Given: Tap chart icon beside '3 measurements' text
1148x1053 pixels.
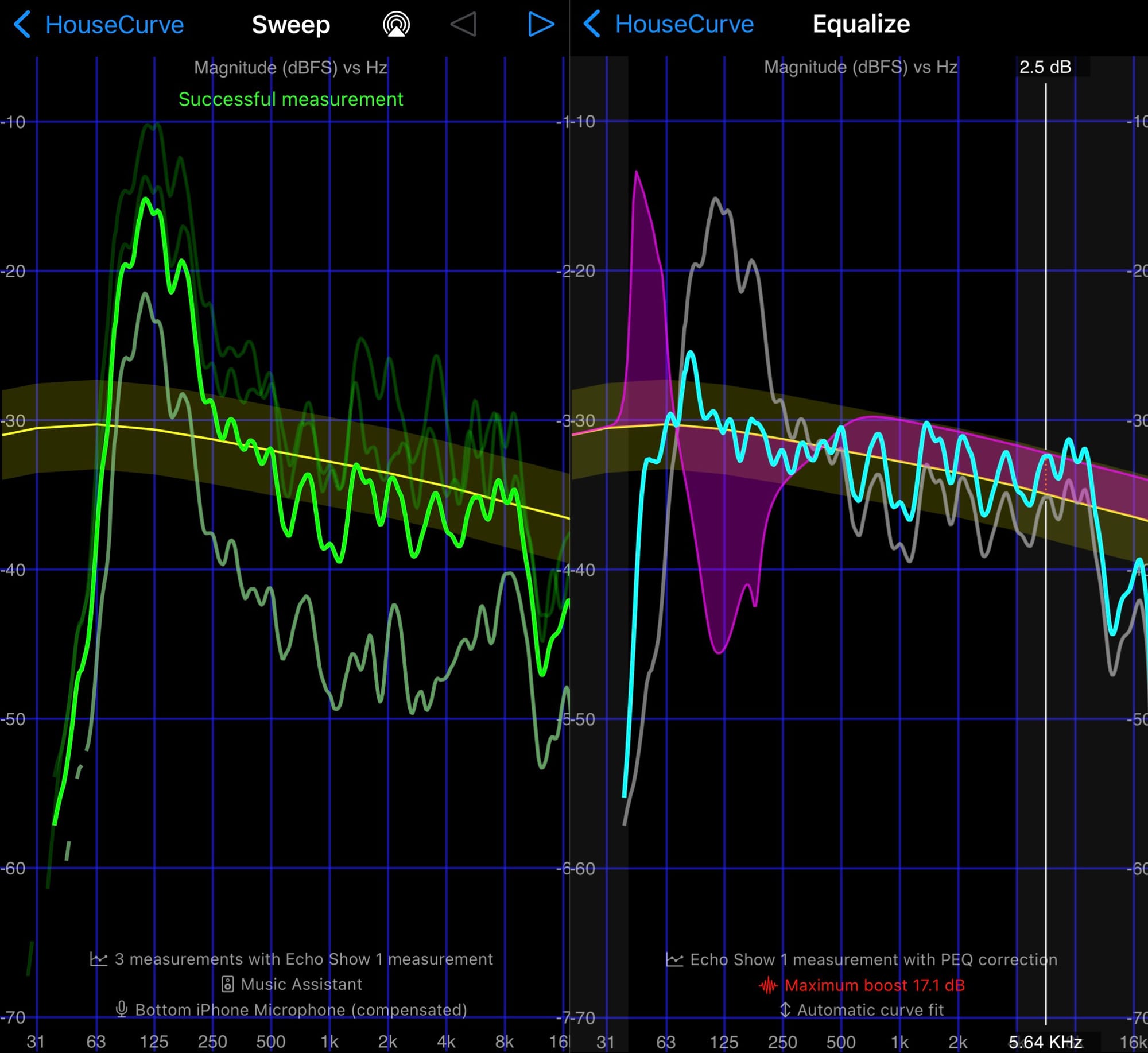Looking at the screenshot, I should click(x=99, y=959).
